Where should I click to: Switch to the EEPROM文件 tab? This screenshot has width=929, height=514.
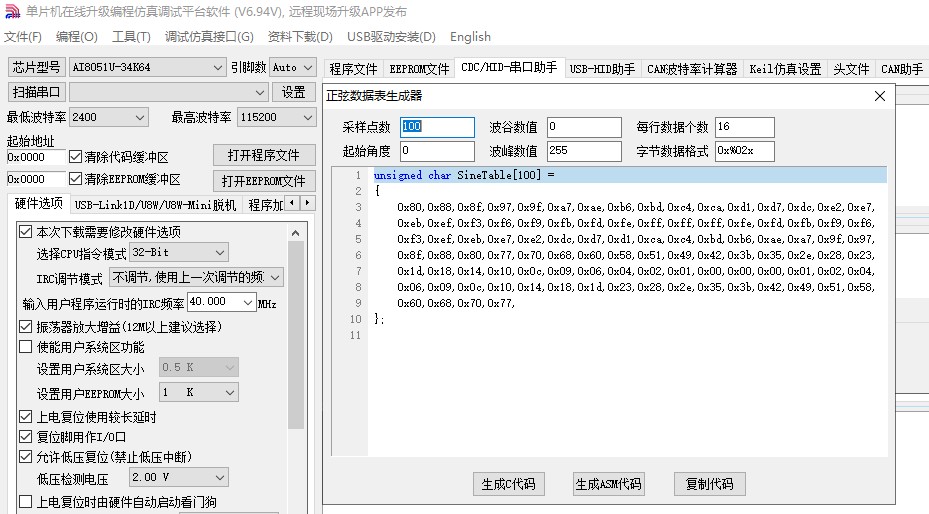(x=419, y=69)
